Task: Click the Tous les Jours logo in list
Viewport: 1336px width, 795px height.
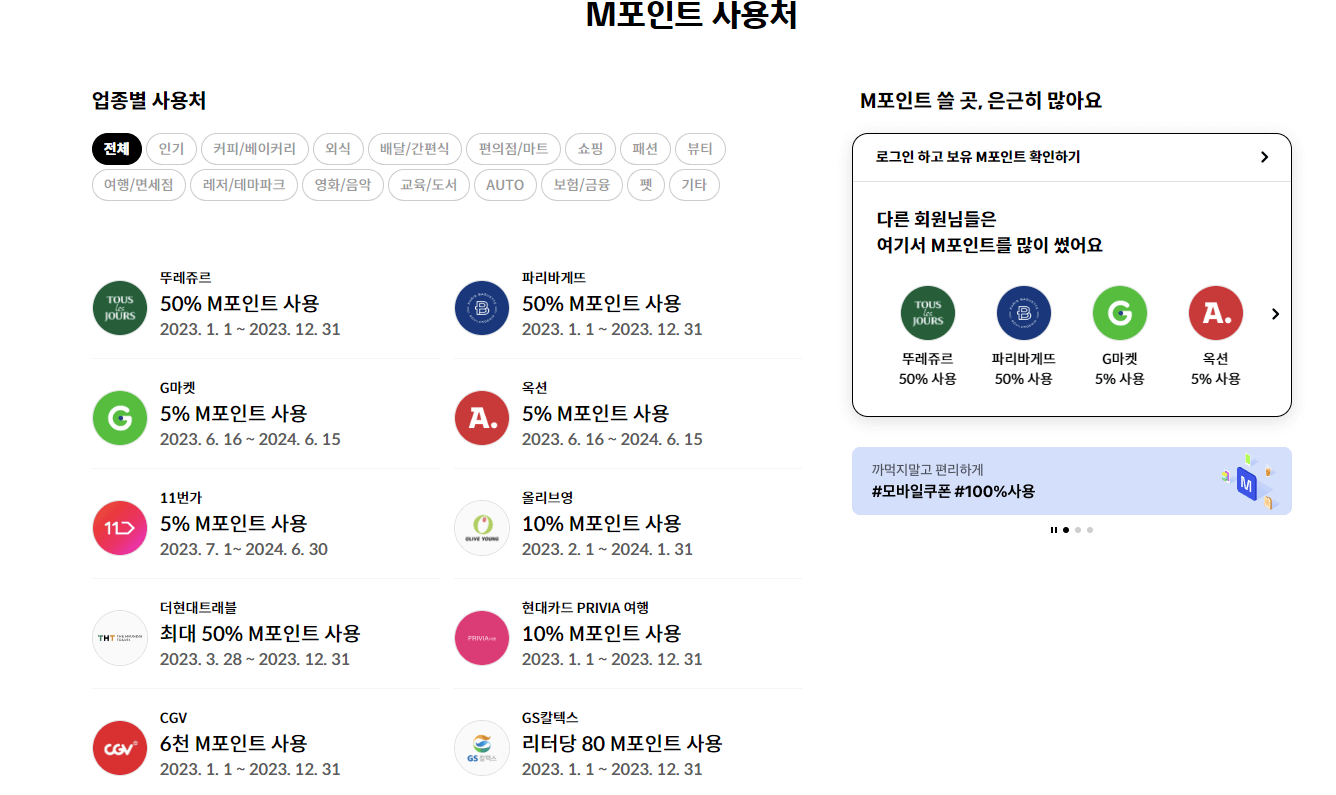Action: 120,308
